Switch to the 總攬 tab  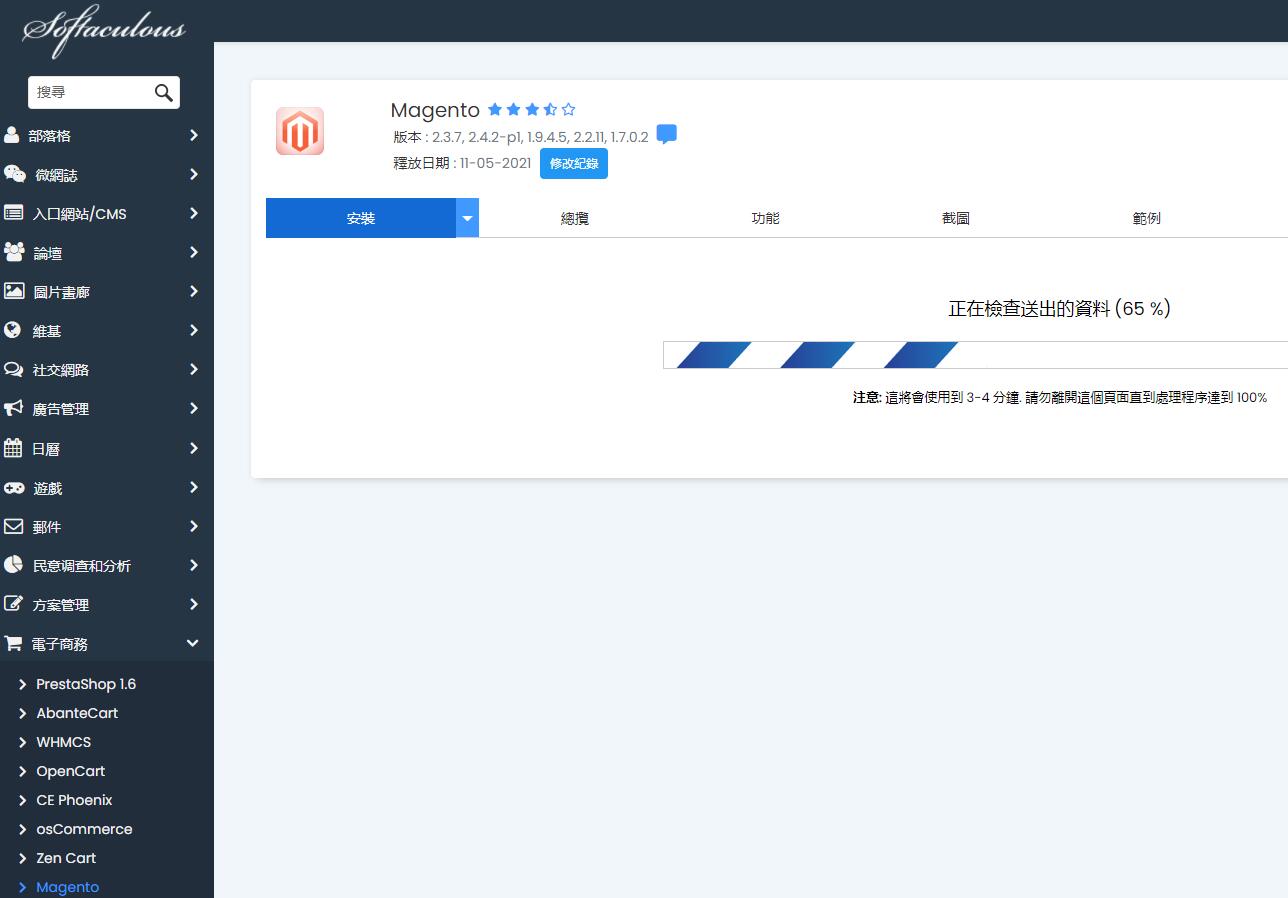point(575,218)
